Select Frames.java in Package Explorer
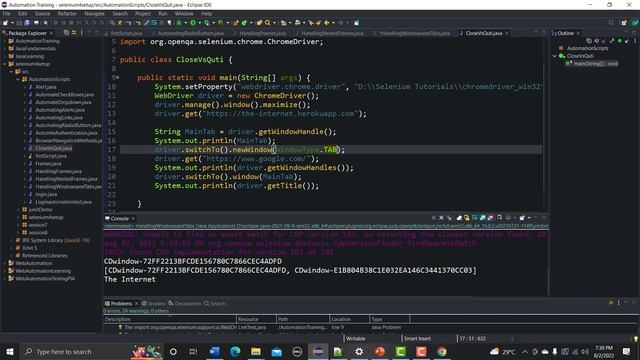The height and width of the screenshot is (360, 640). (x=48, y=164)
